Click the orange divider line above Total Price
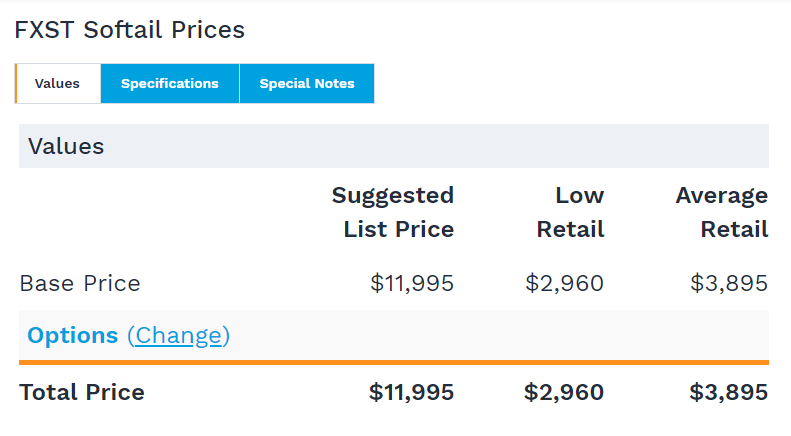791x436 pixels. click(393, 362)
